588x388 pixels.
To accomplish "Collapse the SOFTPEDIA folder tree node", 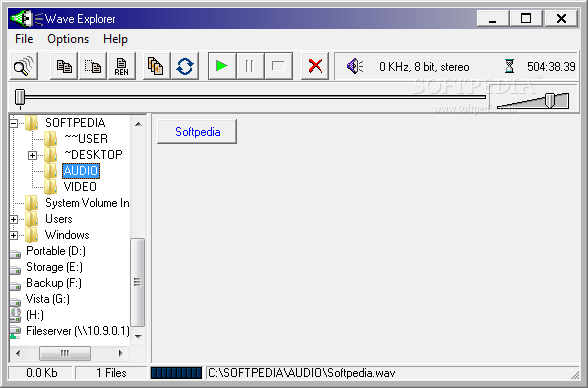I will pos(14,123).
